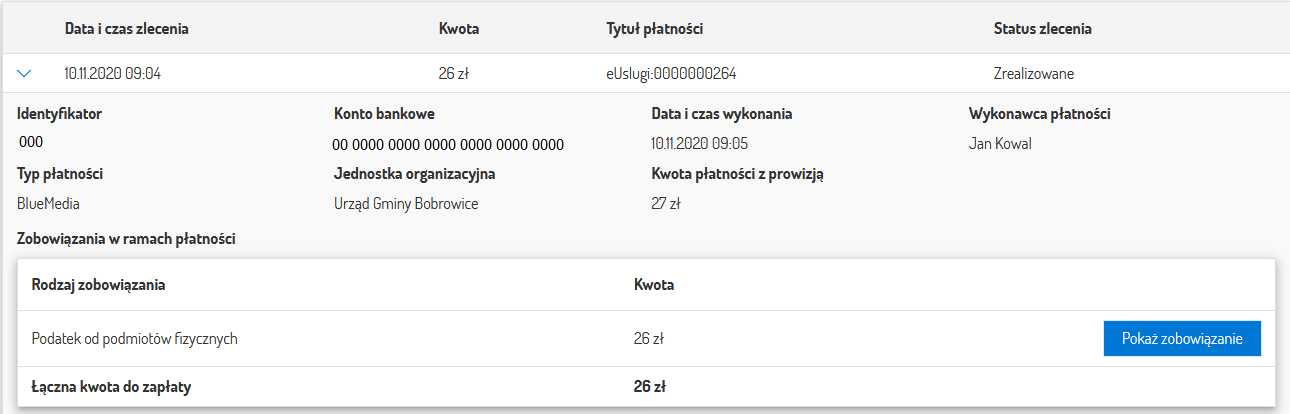Screen dimensions: 1290x414
Task: Click the BlueMedia payment type value
Action: coord(48,203)
